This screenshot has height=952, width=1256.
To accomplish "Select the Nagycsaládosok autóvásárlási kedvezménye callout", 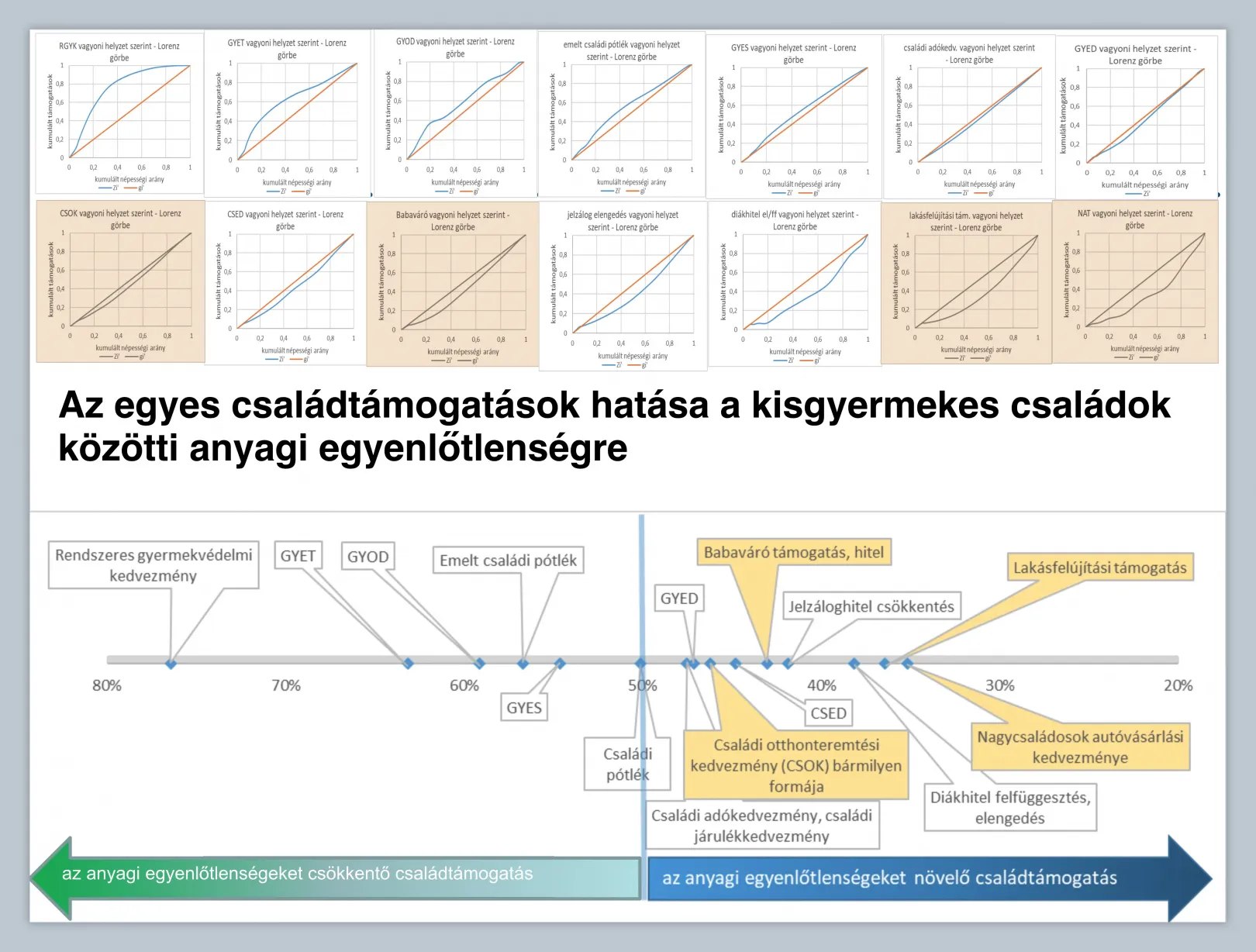I will (x=1080, y=747).
